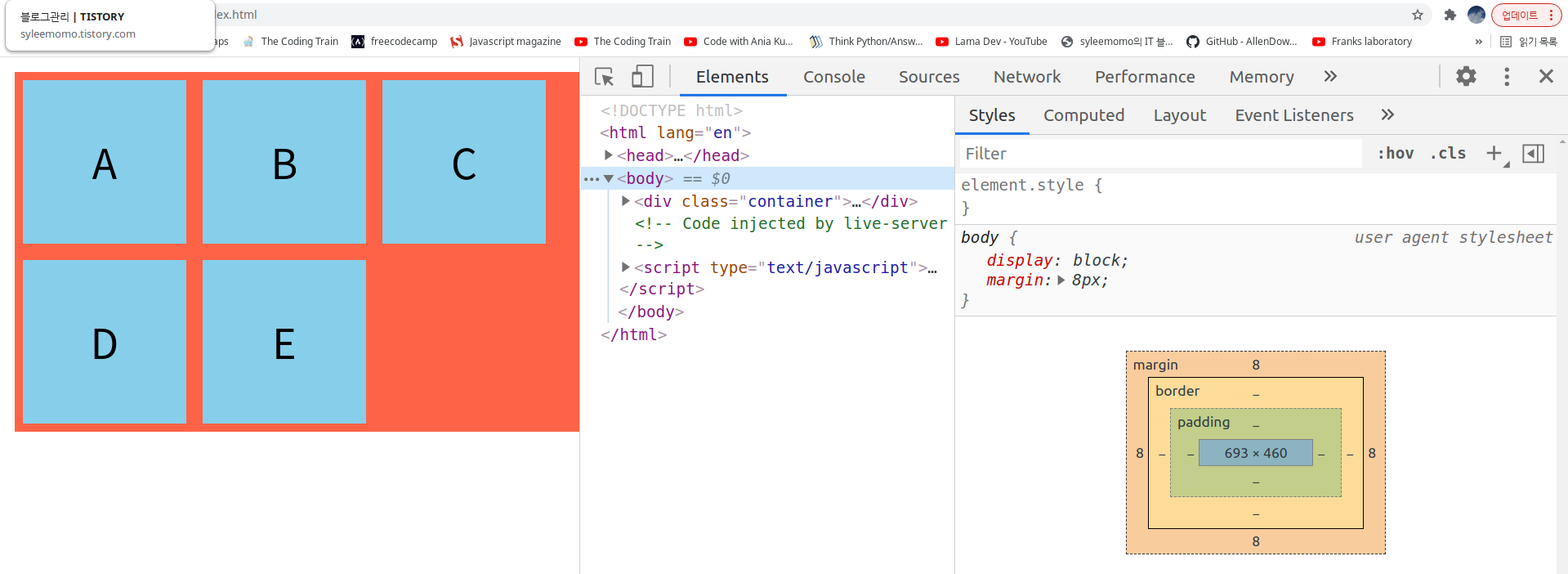
Task: Open the Chrome extensions puzzle icon
Action: (x=1450, y=15)
